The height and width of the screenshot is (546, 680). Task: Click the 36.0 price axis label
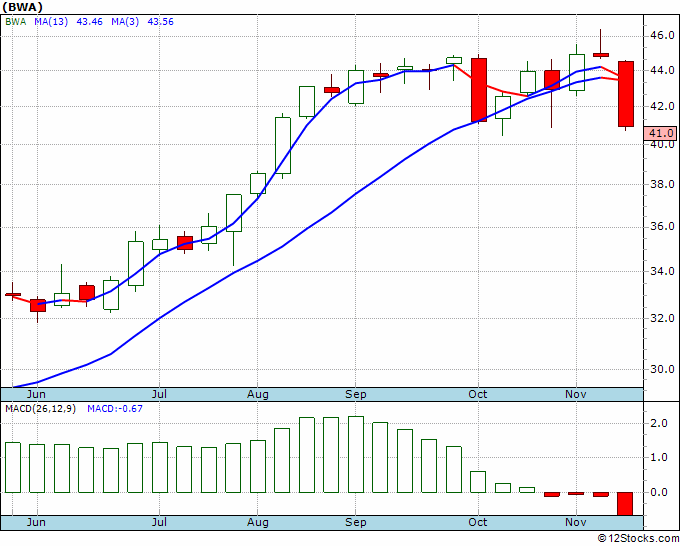tap(663, 226)
